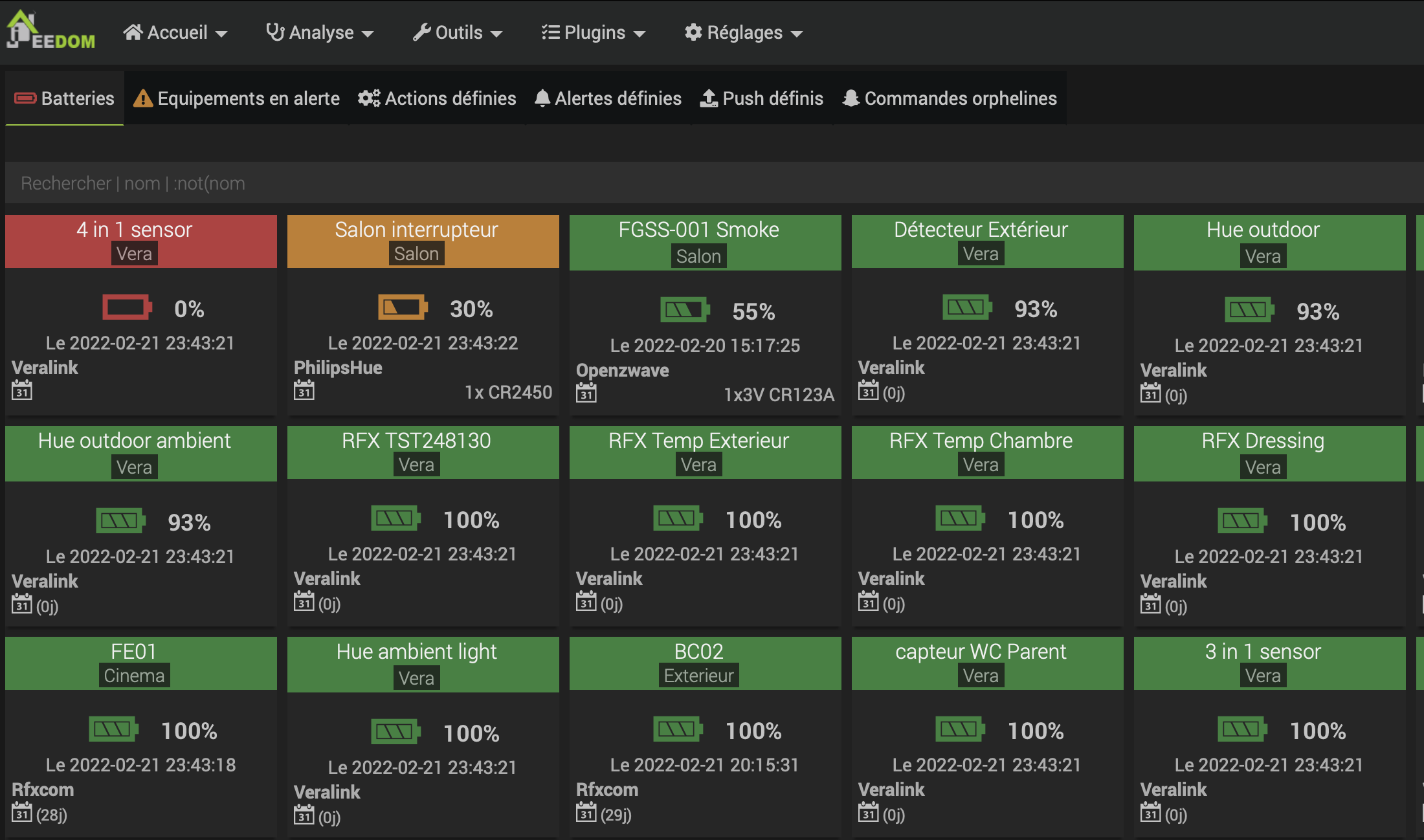This screenshot has width=1424, height=840.
Task: Click calendar icon on FE01 card
Action: pyautogui.click(x=22, y=812)
